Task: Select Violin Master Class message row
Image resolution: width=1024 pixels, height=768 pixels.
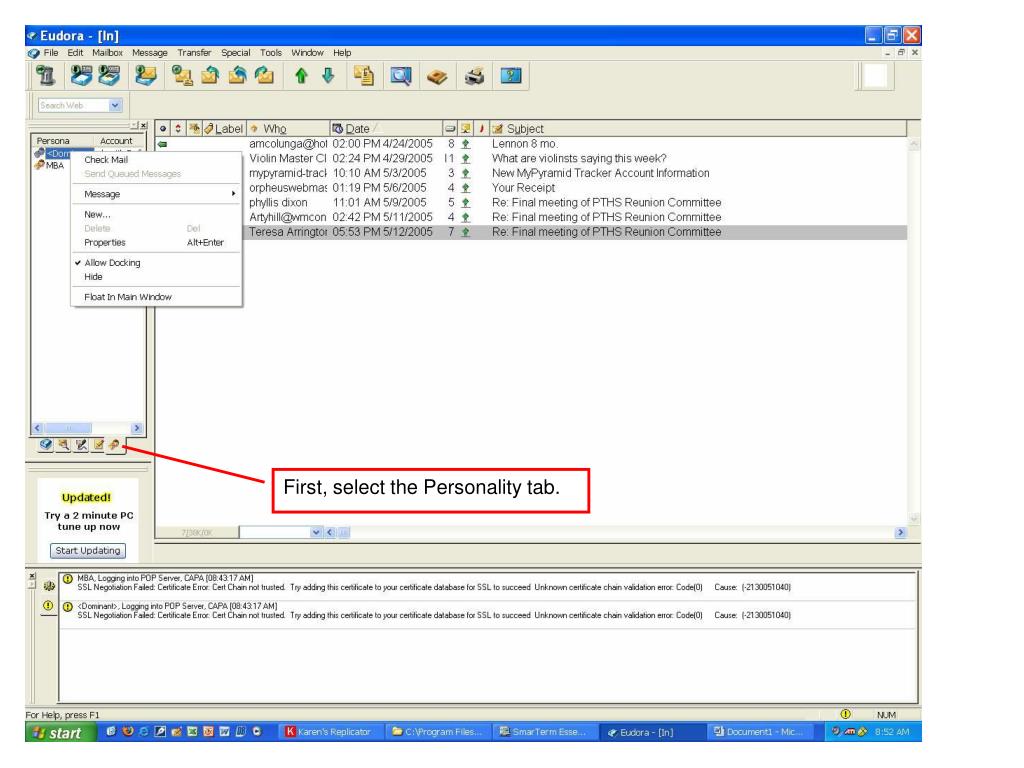Action: coord(531,158)
